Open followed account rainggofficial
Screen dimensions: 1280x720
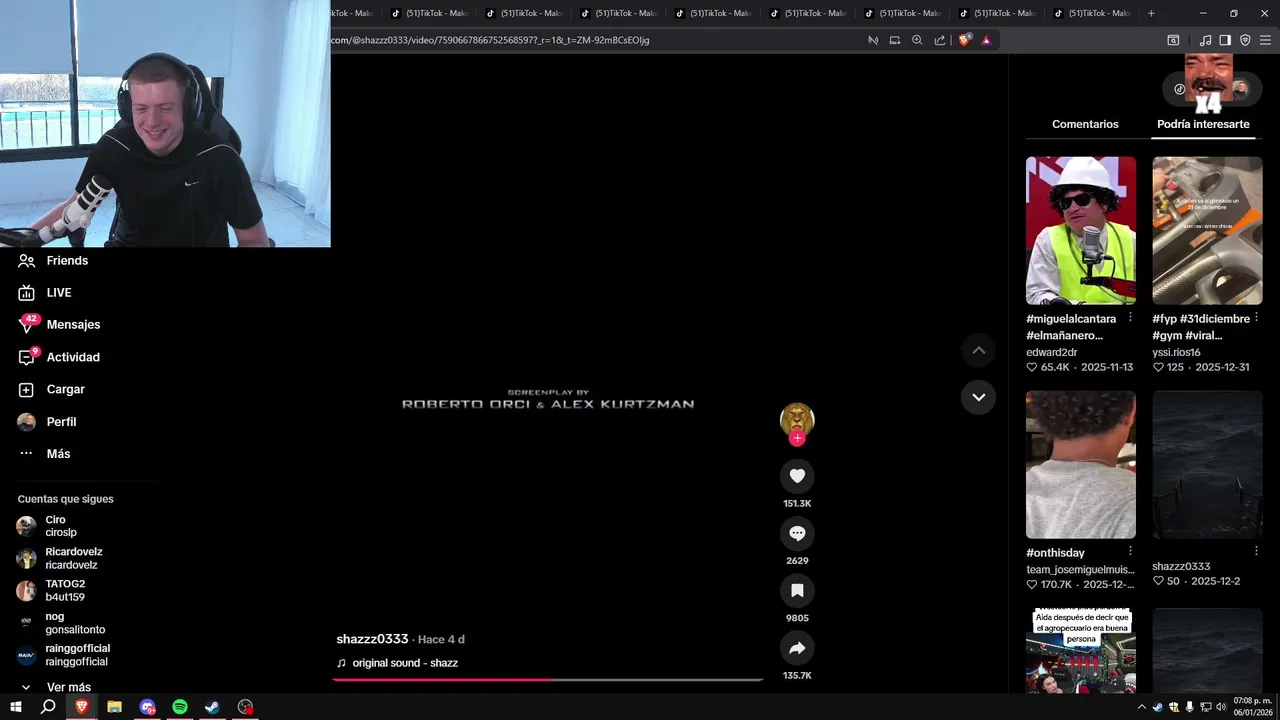point(63,655)
